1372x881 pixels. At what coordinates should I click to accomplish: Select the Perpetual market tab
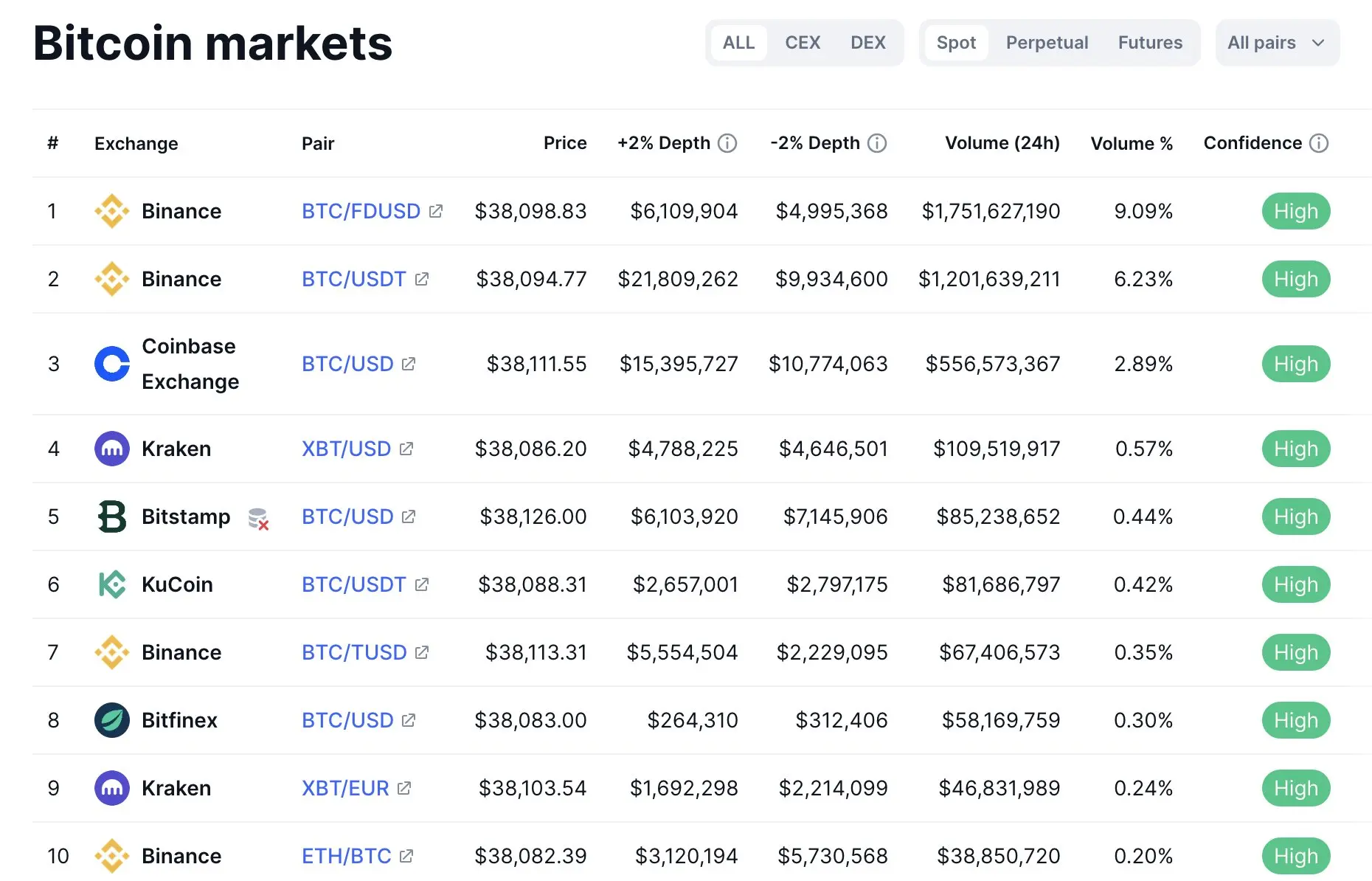pyautogui.click(x=1047, y=43)
